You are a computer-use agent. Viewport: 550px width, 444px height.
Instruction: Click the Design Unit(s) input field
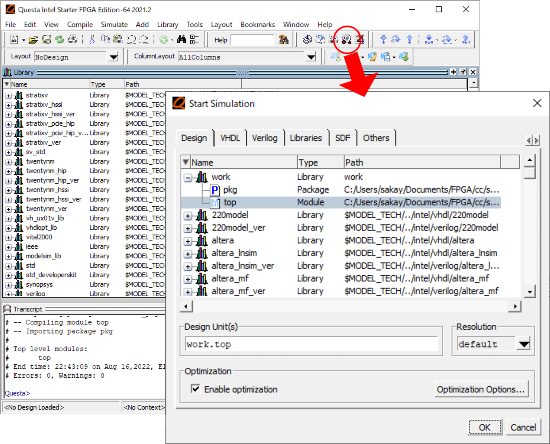pyautogui.click(x=311, y=344)
